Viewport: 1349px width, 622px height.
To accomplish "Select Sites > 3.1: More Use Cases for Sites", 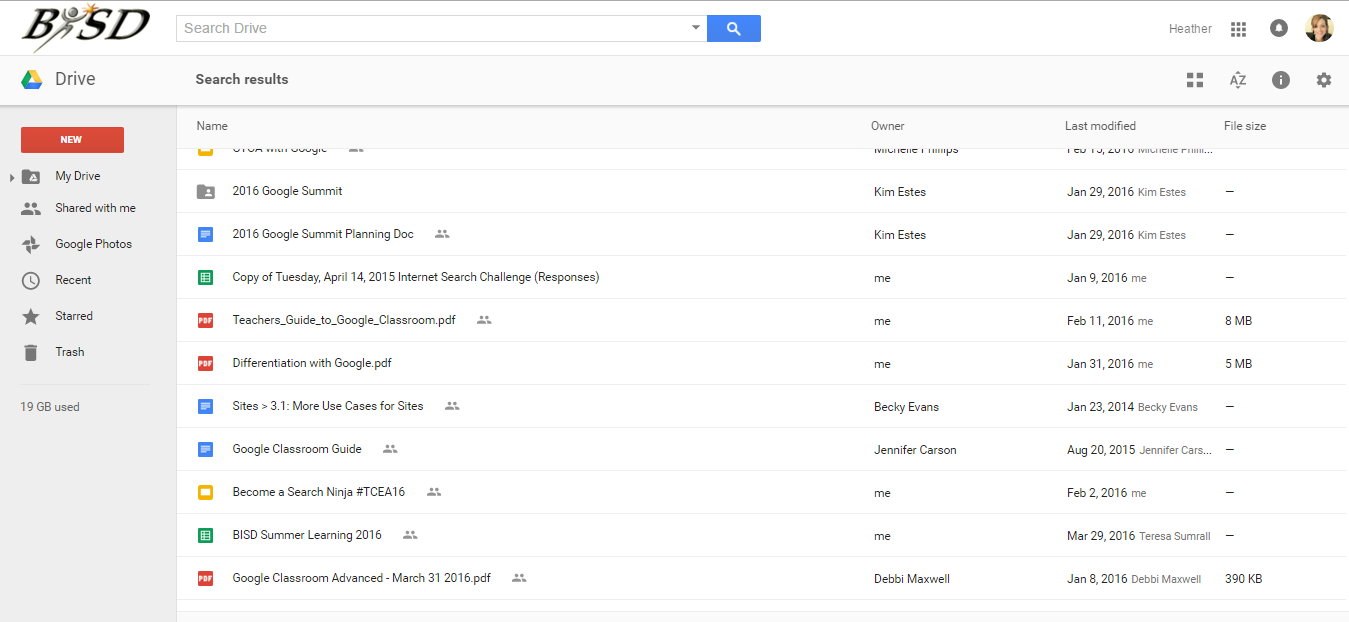I will 328,406.
